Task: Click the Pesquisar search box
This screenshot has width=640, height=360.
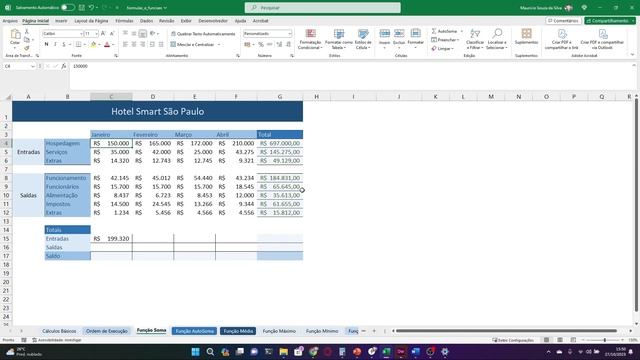Action: pos(322,8)
